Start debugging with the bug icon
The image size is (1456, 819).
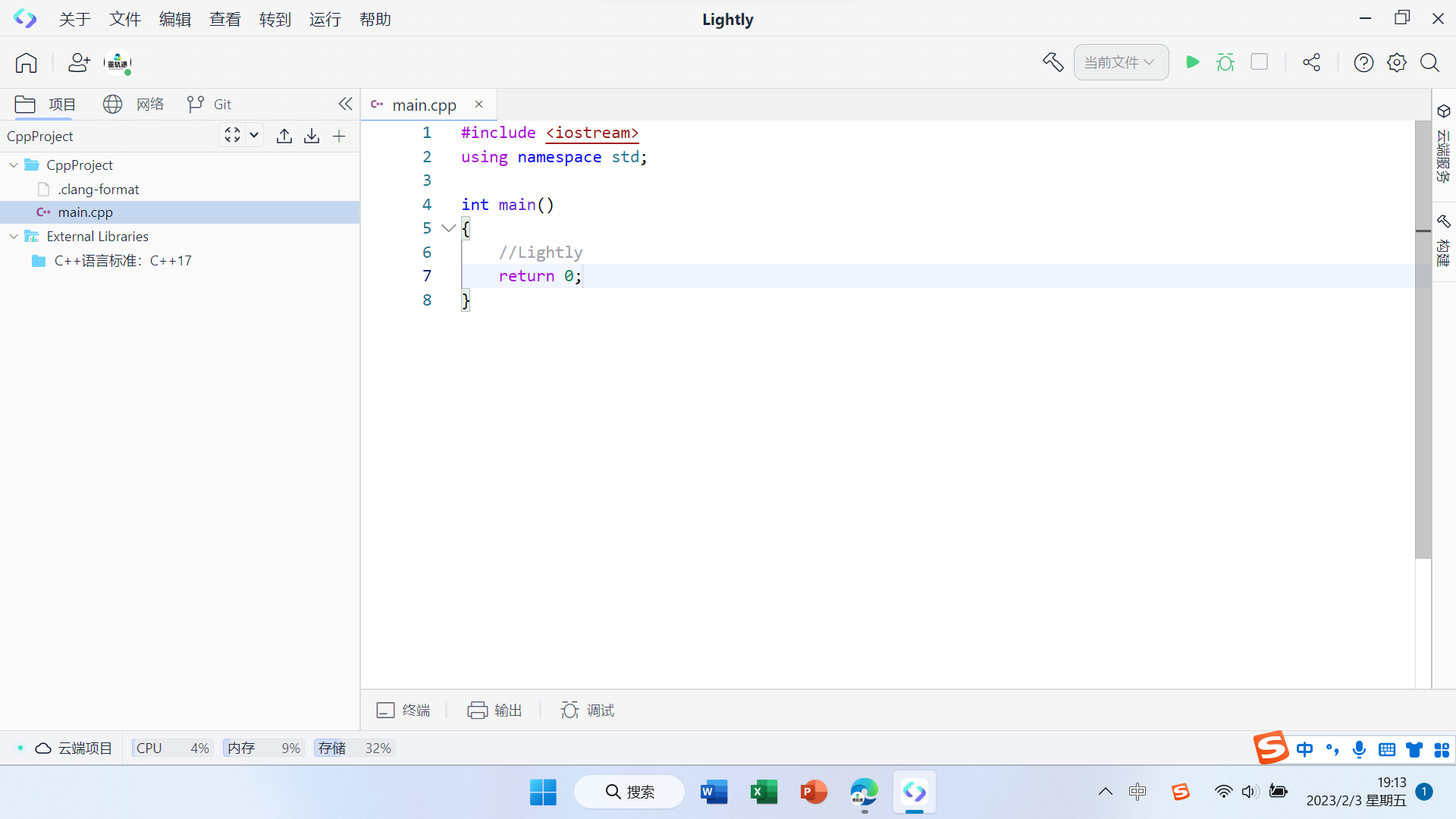click(x=1225, y=62)
